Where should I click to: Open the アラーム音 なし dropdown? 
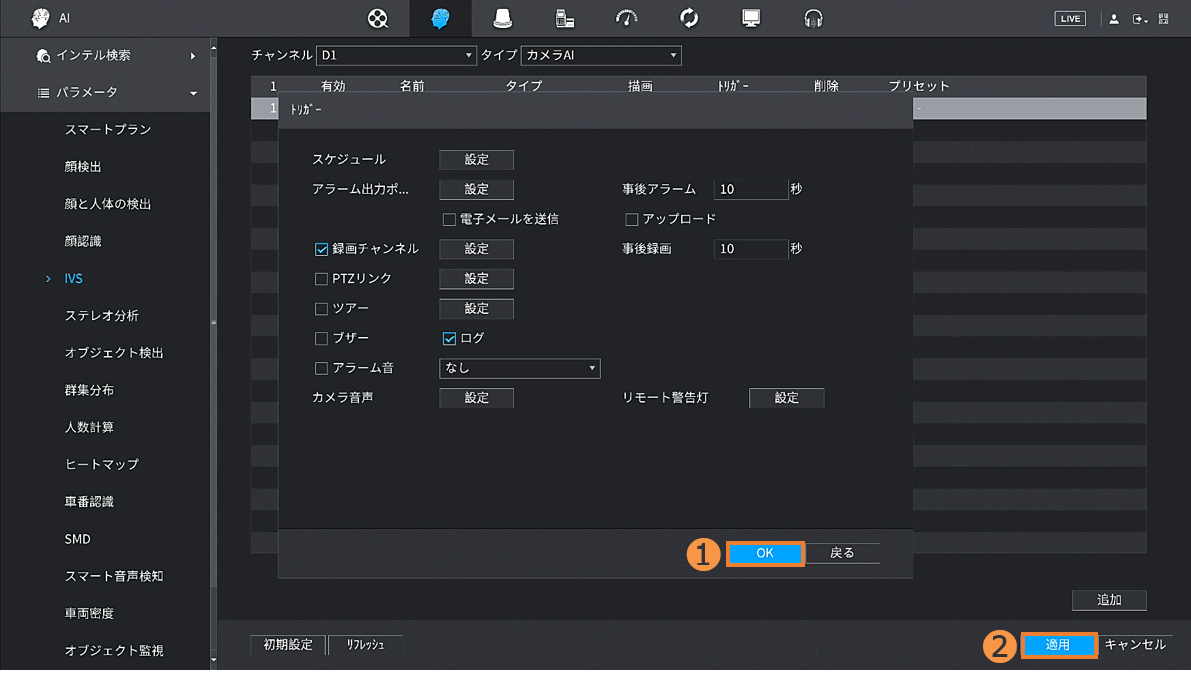coord(520,368)
